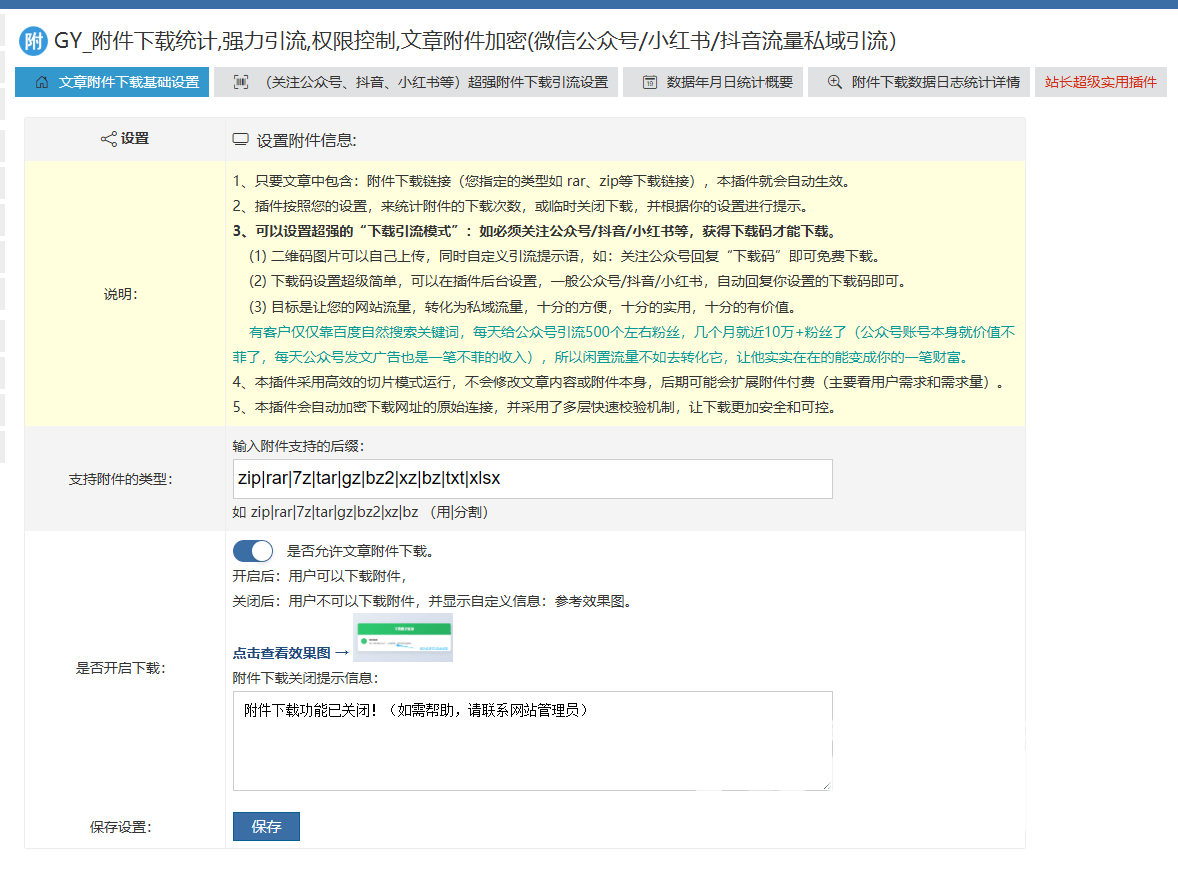
Task: Go to the 附件下载数据日志统计详情 tab
Action: 935,82
